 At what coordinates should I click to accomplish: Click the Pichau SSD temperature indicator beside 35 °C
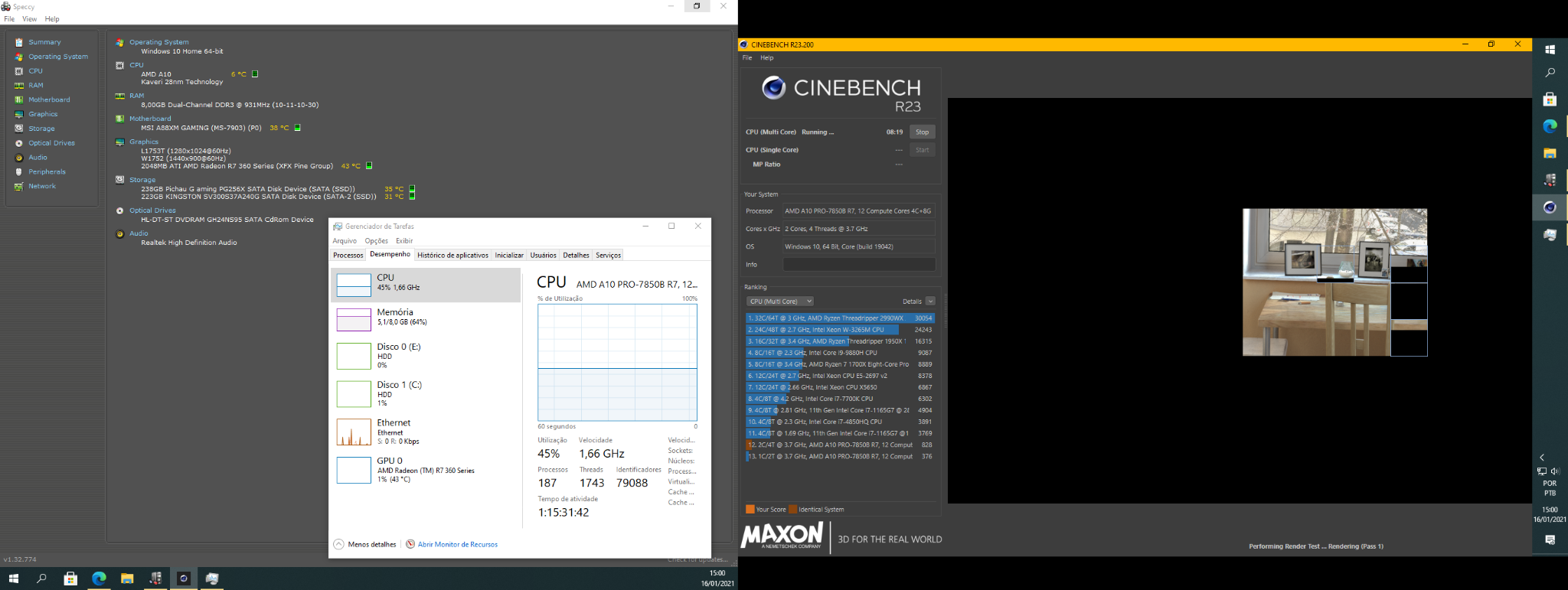(412, 188)
